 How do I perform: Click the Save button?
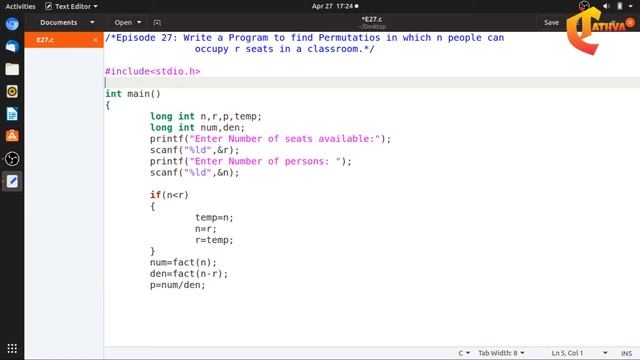coord(551,22)
